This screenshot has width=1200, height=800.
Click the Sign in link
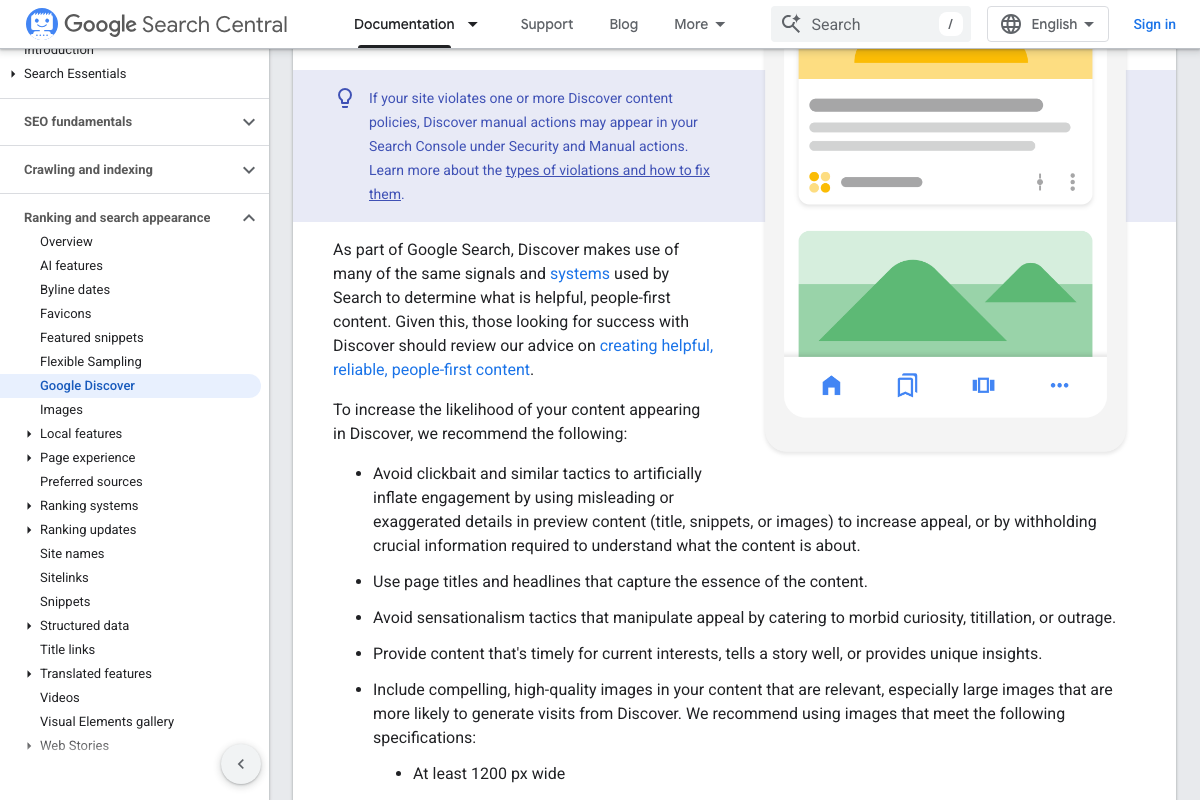[x=1154, y=23]
